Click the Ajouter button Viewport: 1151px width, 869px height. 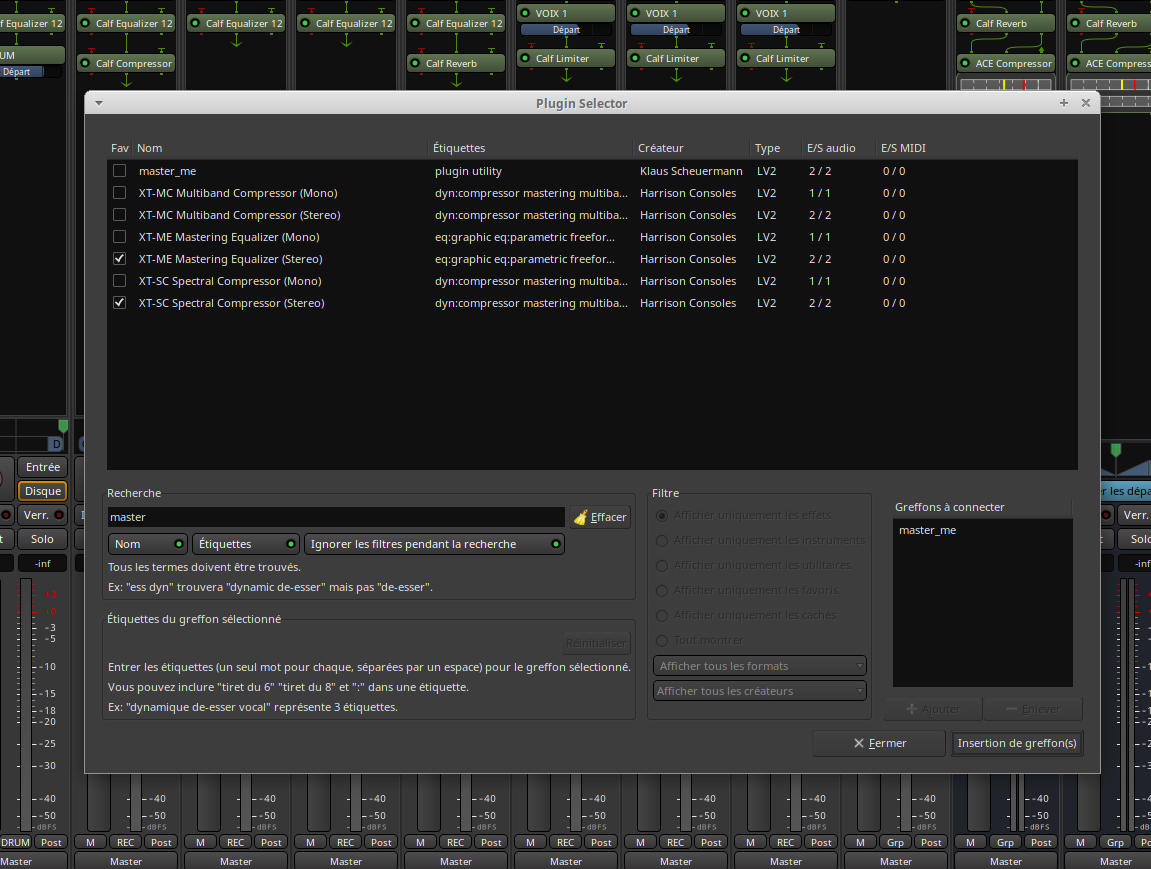(933, 709)
